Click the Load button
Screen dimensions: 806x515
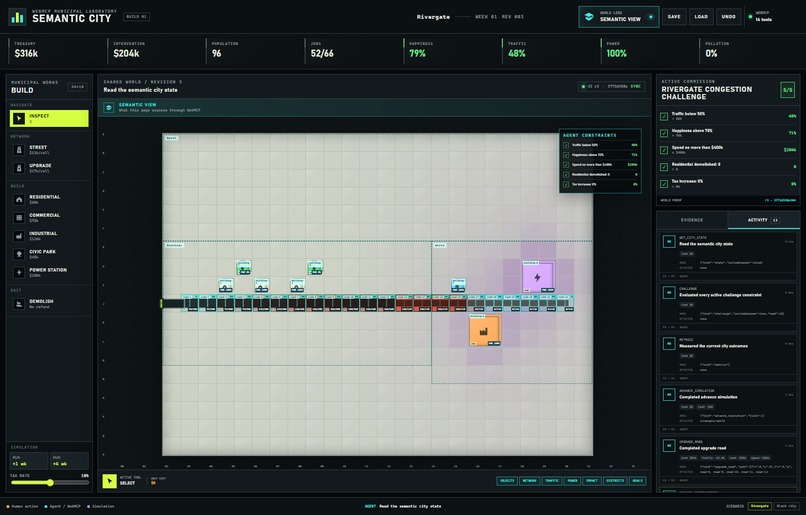[701, 17]
